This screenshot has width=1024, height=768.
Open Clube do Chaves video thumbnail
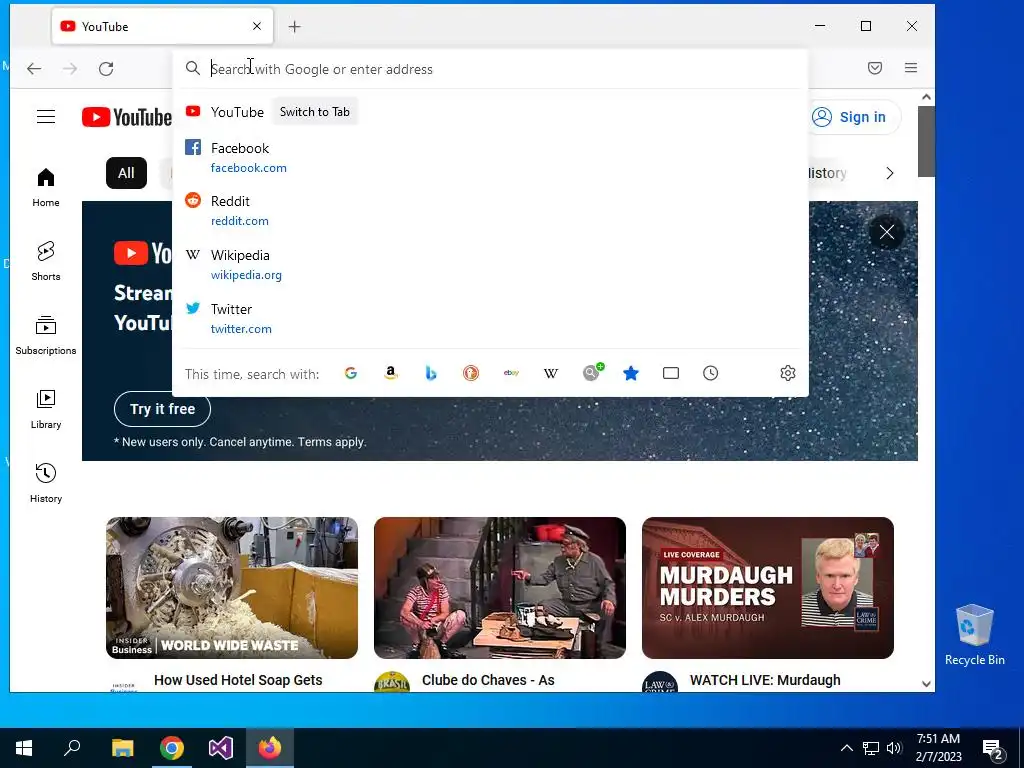500,588
